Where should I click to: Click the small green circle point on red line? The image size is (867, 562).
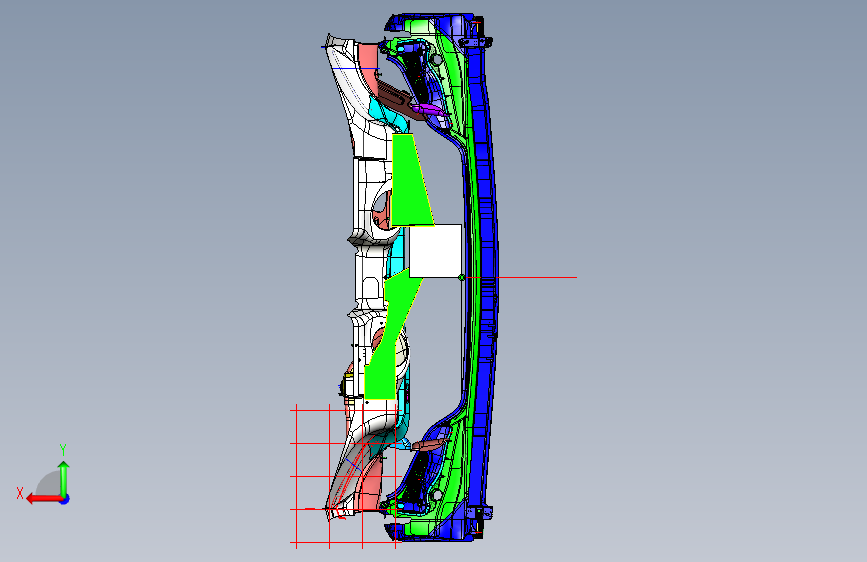click(462, 278)
